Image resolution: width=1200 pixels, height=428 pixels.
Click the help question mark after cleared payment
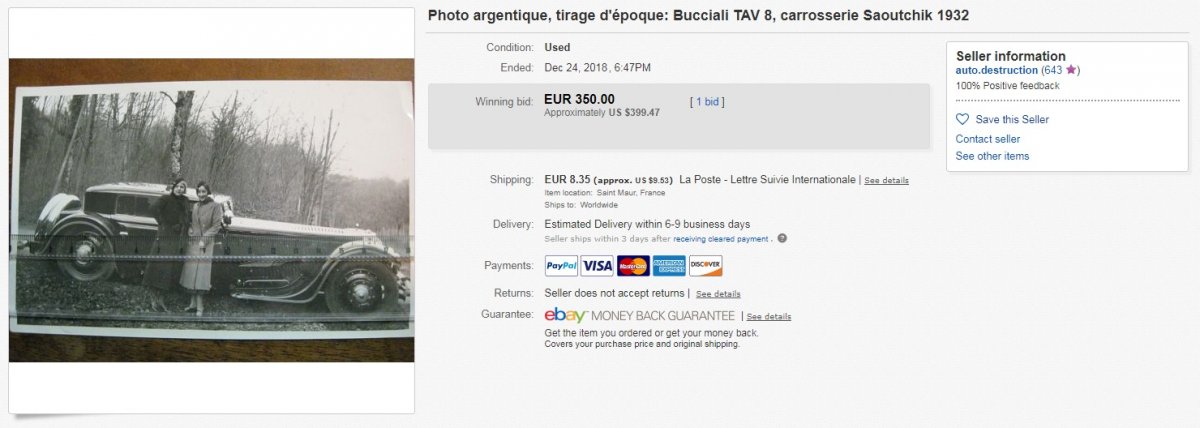pos(782,238)
